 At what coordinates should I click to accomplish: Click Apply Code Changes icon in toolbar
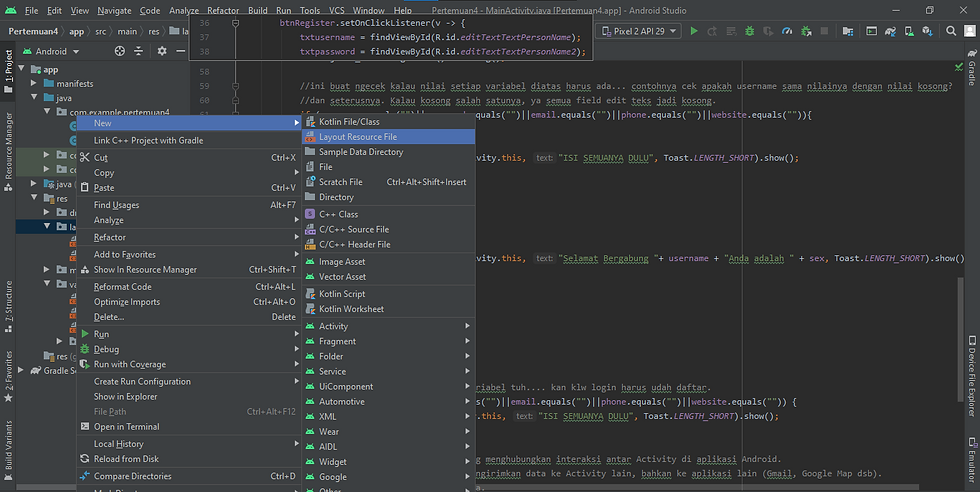point(731,31)
